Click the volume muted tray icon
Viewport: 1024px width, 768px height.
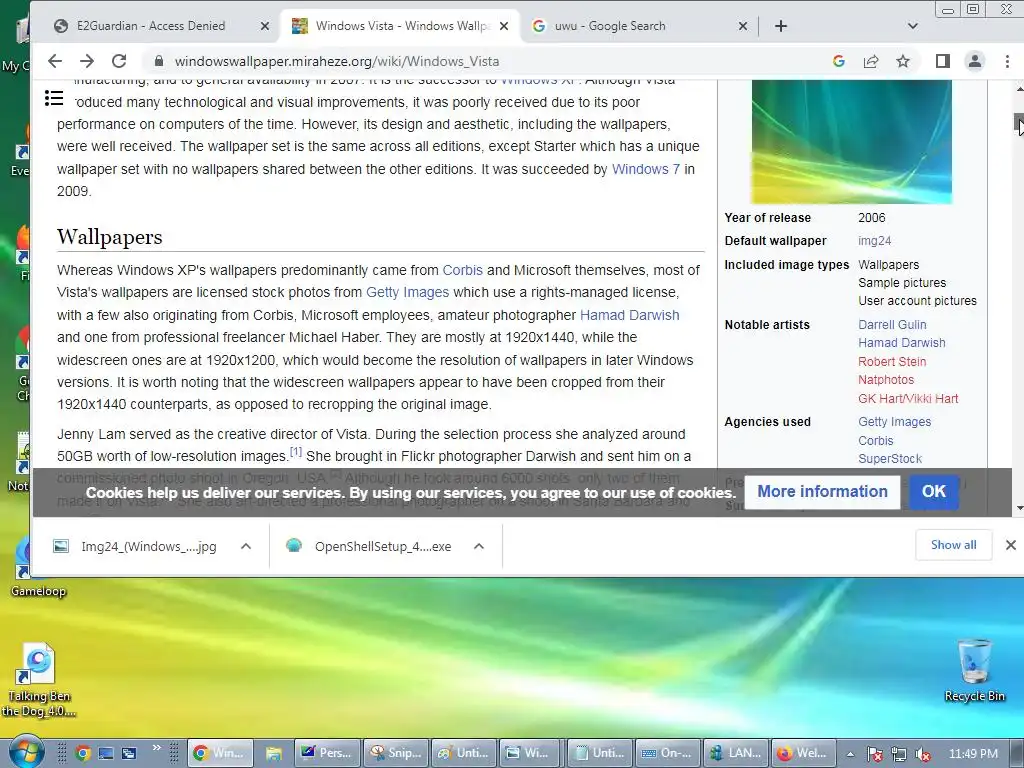(x=922, y=754)
